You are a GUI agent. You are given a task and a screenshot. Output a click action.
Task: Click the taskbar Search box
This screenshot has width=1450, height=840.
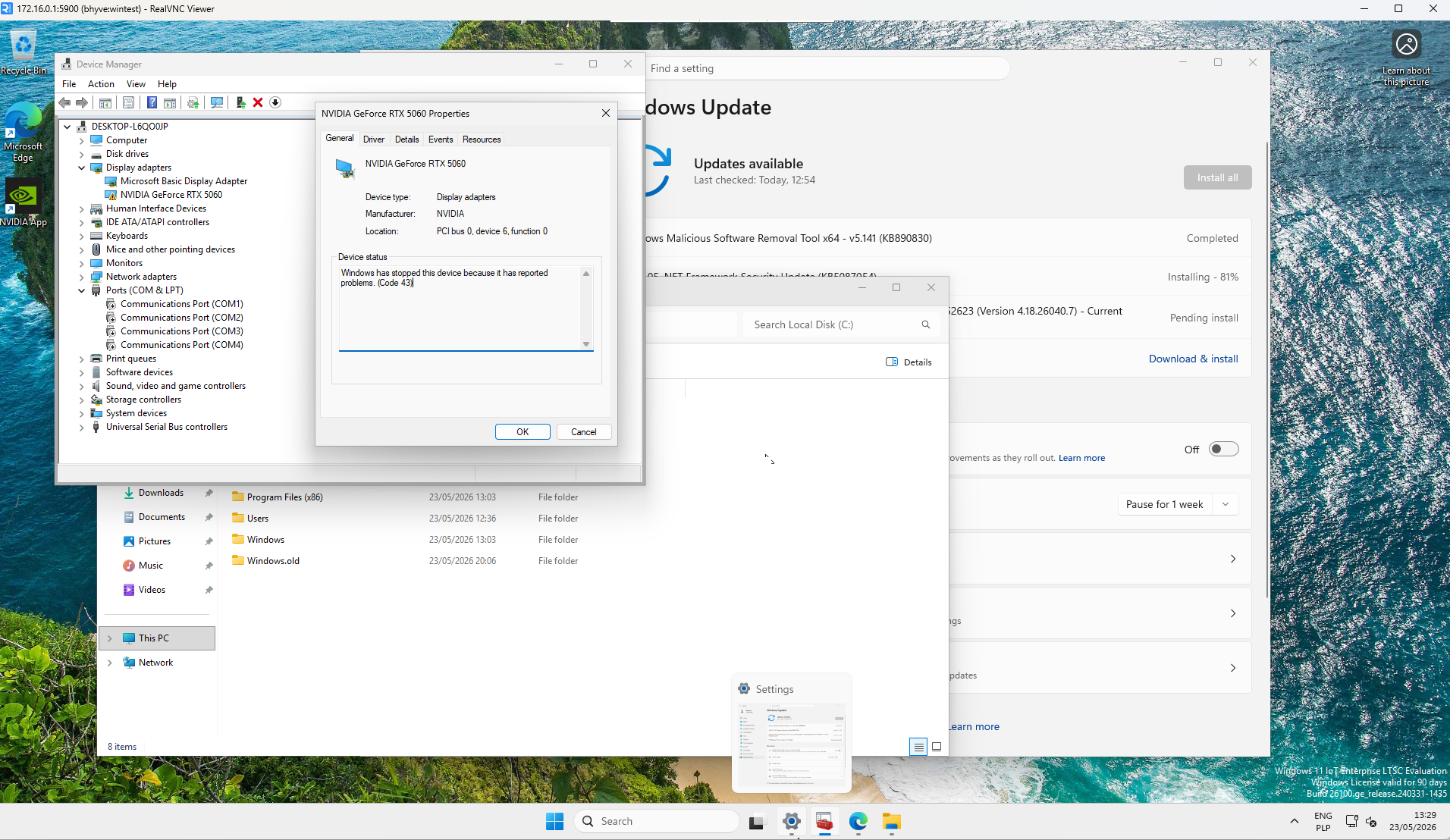click(657, 821)
